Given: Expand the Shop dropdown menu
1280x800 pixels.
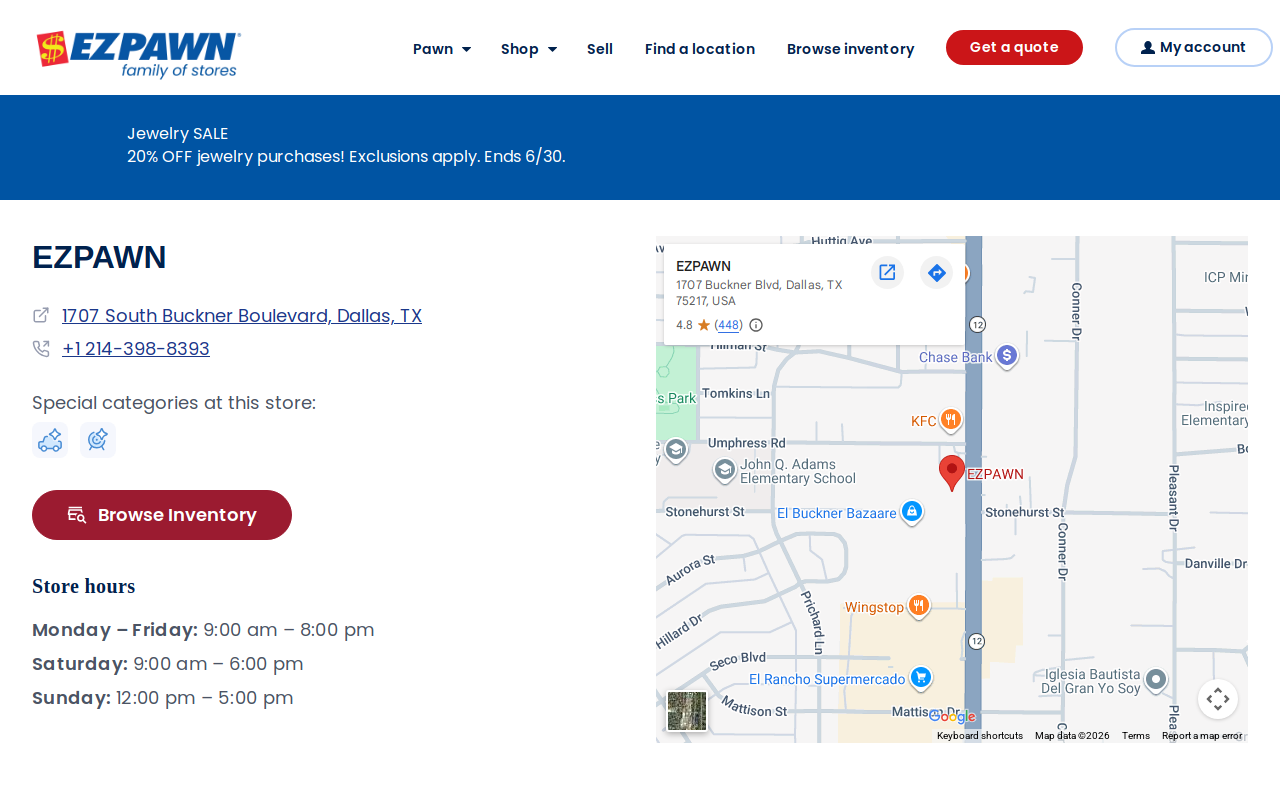Looking at the screenshot, I should [x=529, y=49].
